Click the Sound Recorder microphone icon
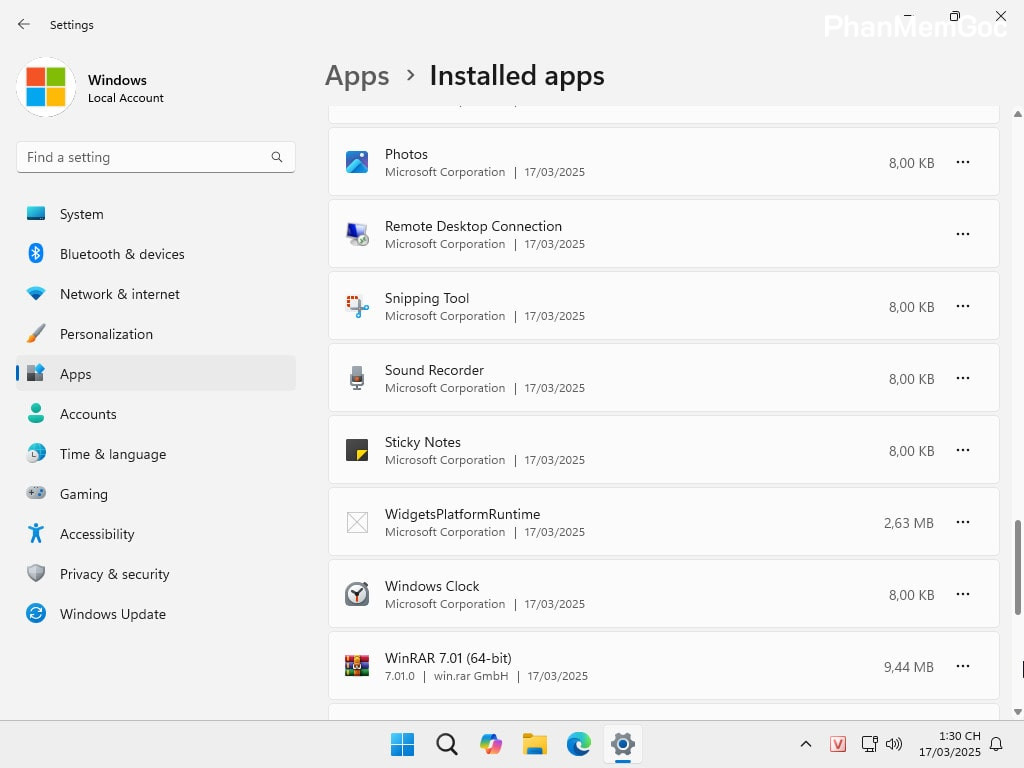Viewport: 1024px width, 768px height. tap(357, 378)
